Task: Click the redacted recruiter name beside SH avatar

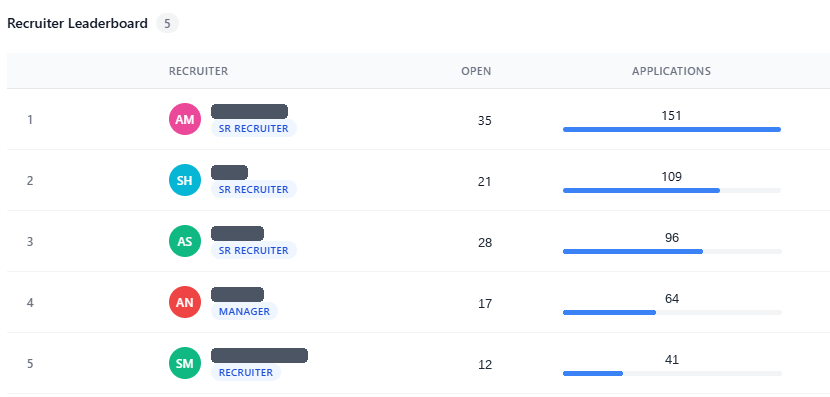Action: [x=230, y=173]
